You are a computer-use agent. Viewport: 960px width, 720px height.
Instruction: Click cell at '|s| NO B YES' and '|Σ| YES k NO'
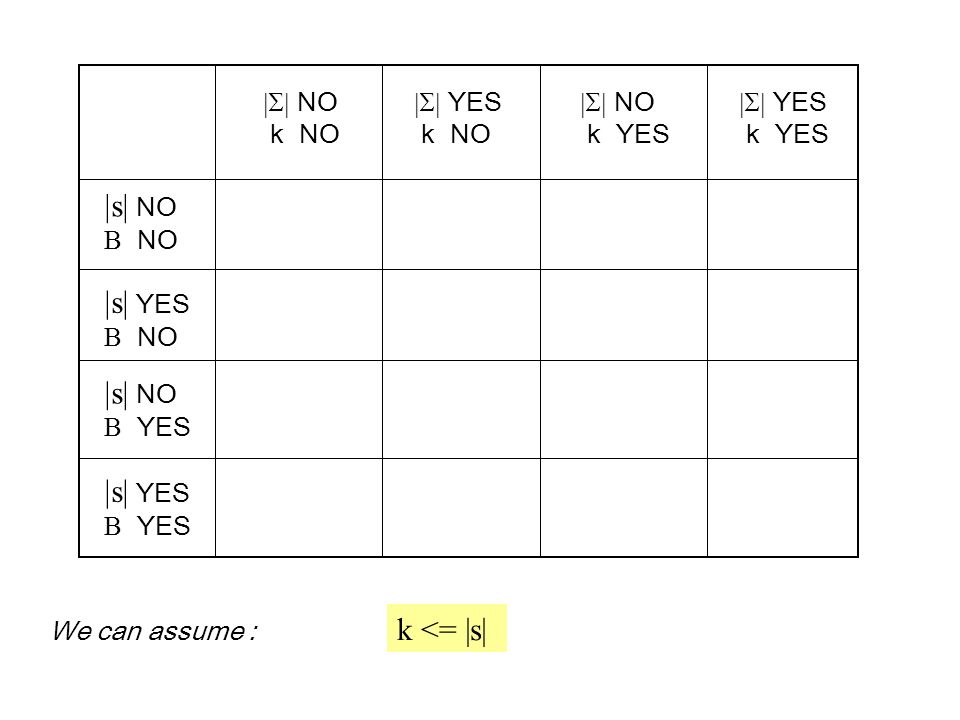tap(462, 410)
